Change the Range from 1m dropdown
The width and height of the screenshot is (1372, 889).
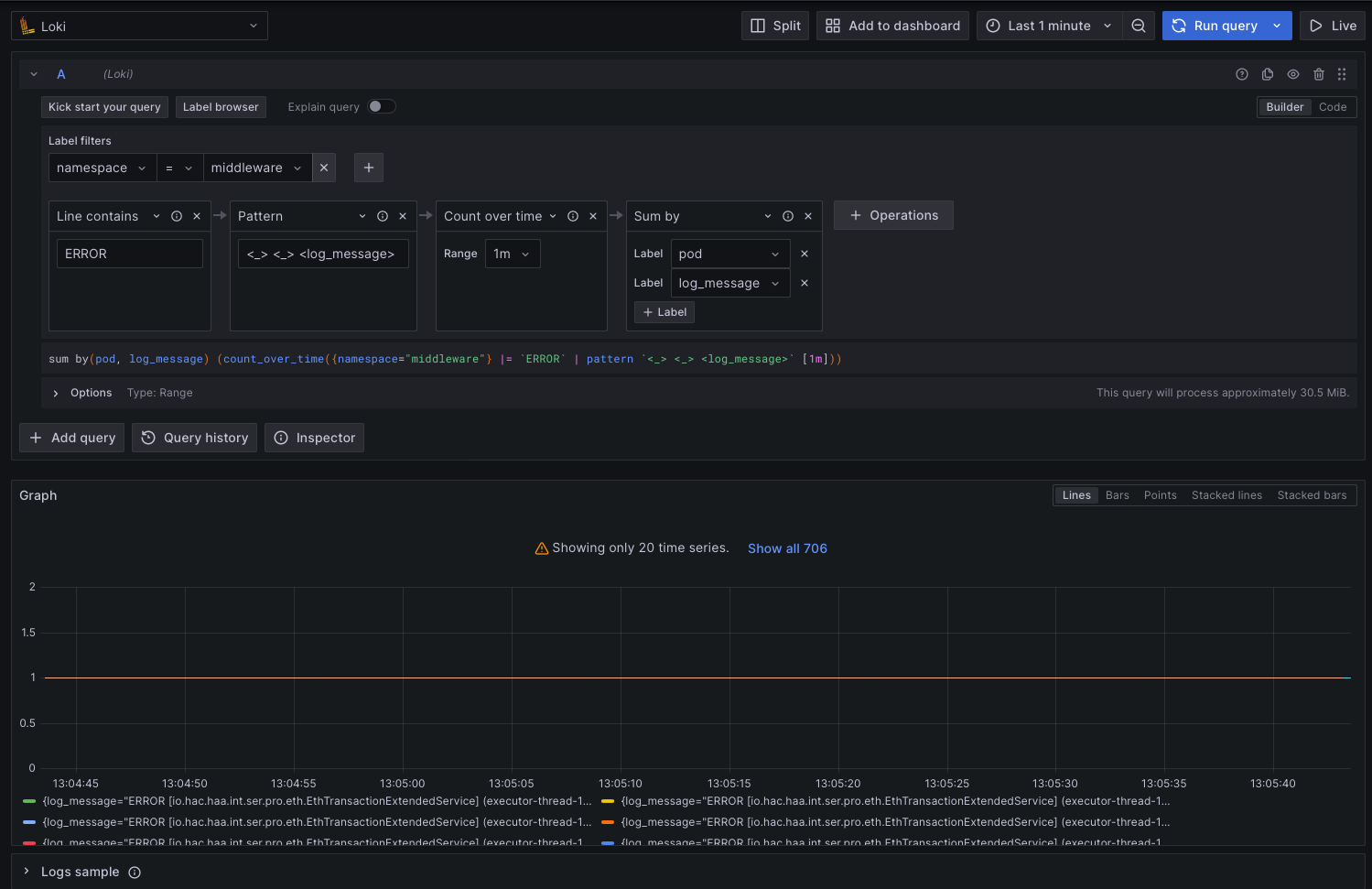512,253
